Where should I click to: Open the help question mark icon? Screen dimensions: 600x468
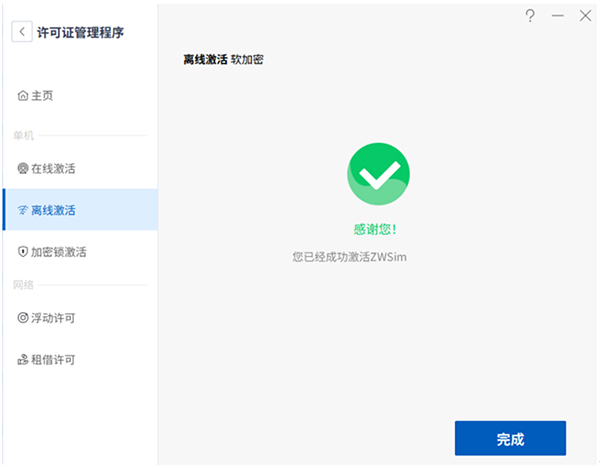[530, 16]
